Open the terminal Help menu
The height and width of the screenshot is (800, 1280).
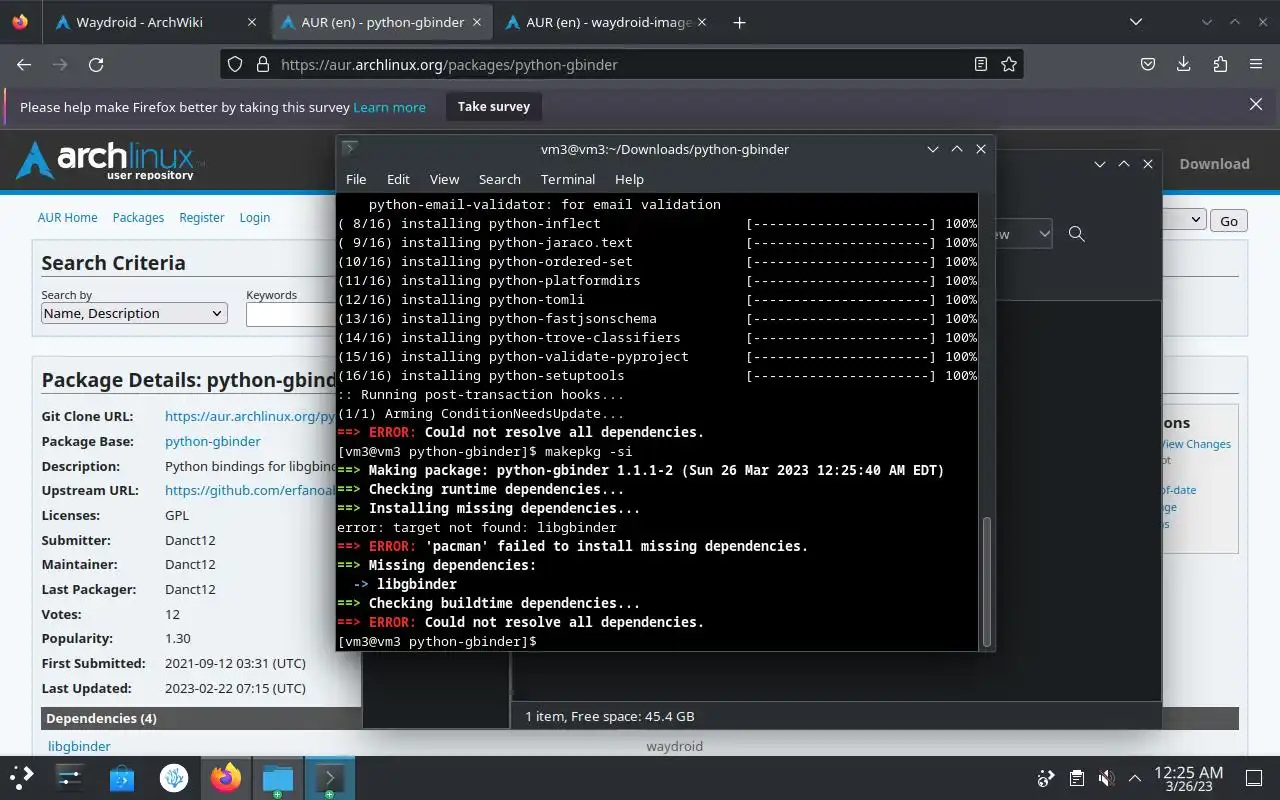[x=629, y=179]
